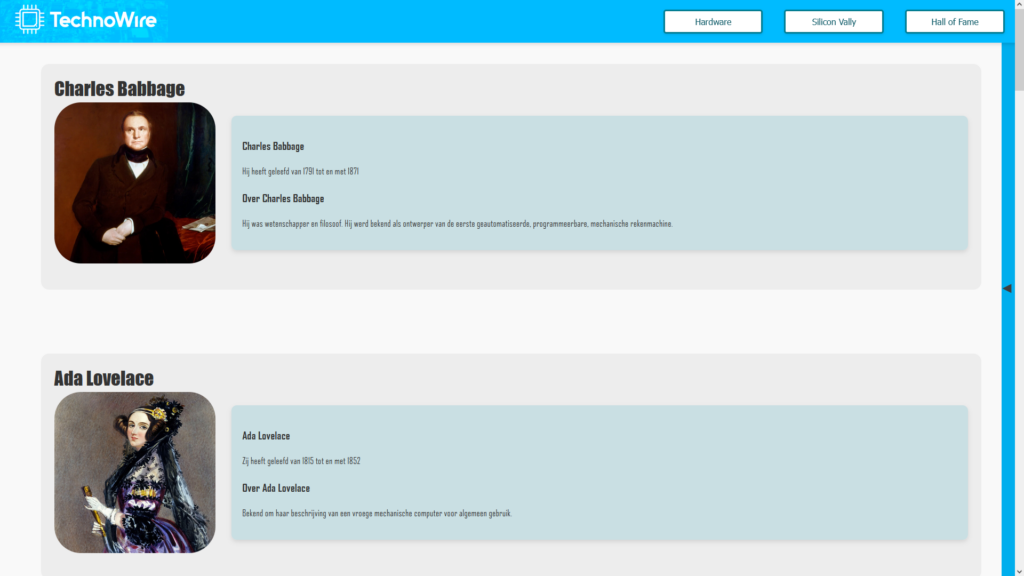This screenshot has height=576, width=1024.
Task: Click the Lovelace description about mechanische computer
Action: click(x=376, y=513)
